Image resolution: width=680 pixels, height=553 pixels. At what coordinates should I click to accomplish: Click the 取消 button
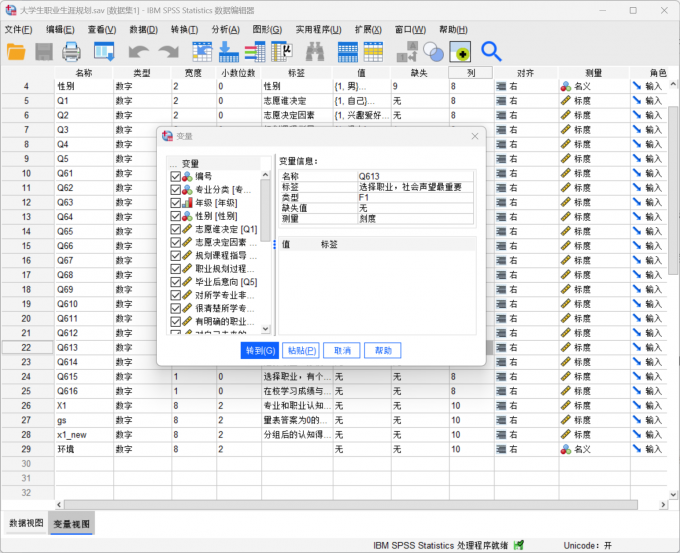pyautogui.click(x=342, y=350)
